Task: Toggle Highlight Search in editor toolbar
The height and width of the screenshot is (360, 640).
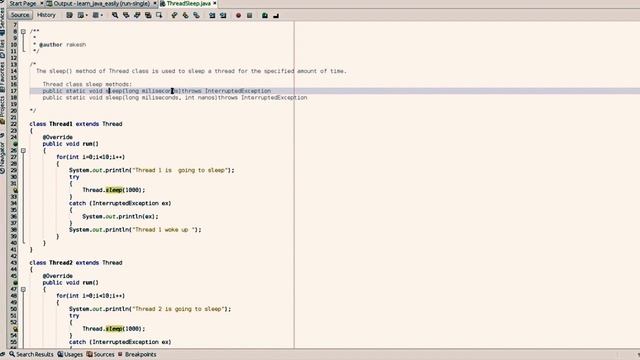Action: tap(148, 15)
